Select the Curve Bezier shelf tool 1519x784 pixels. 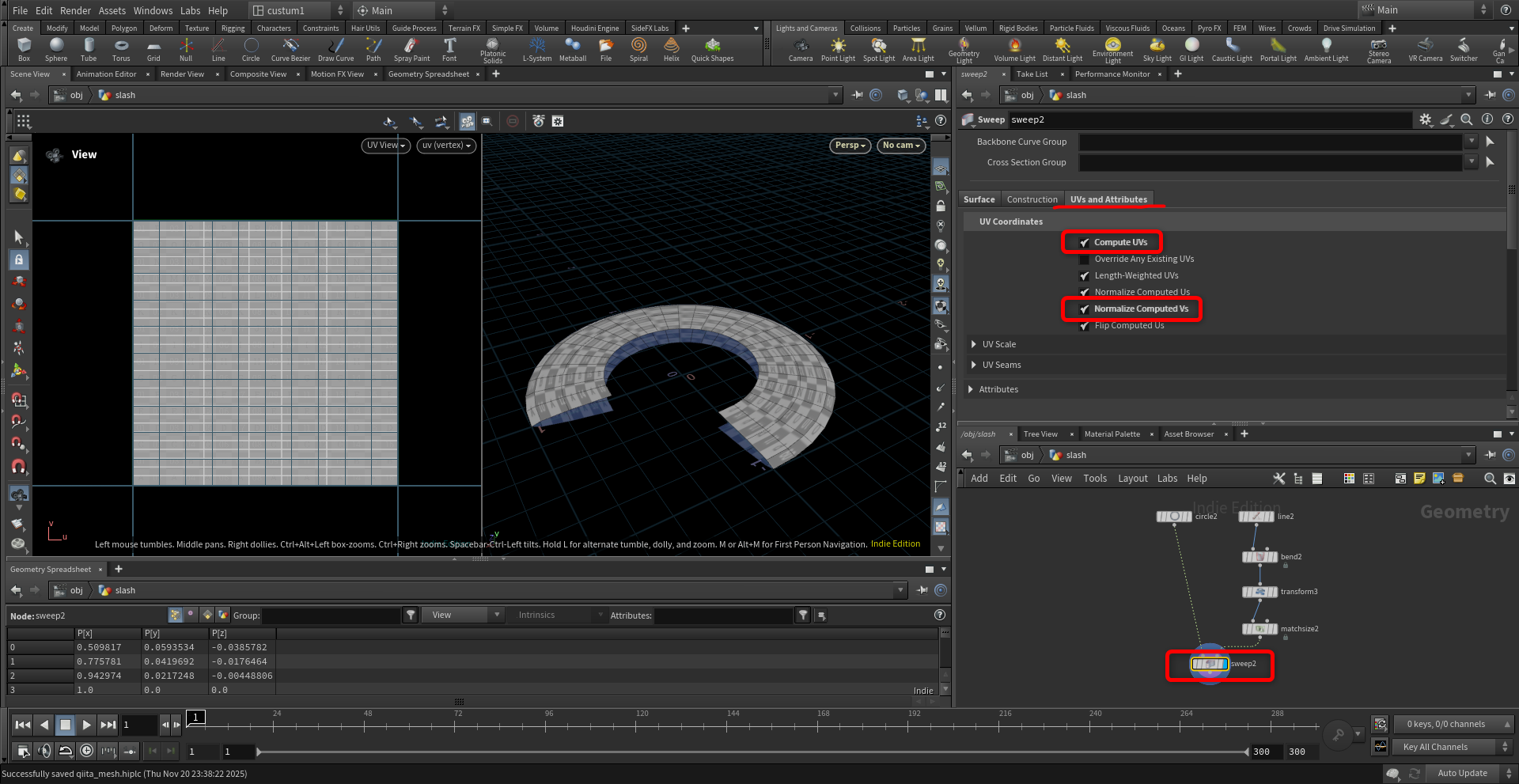coord(290,48)
